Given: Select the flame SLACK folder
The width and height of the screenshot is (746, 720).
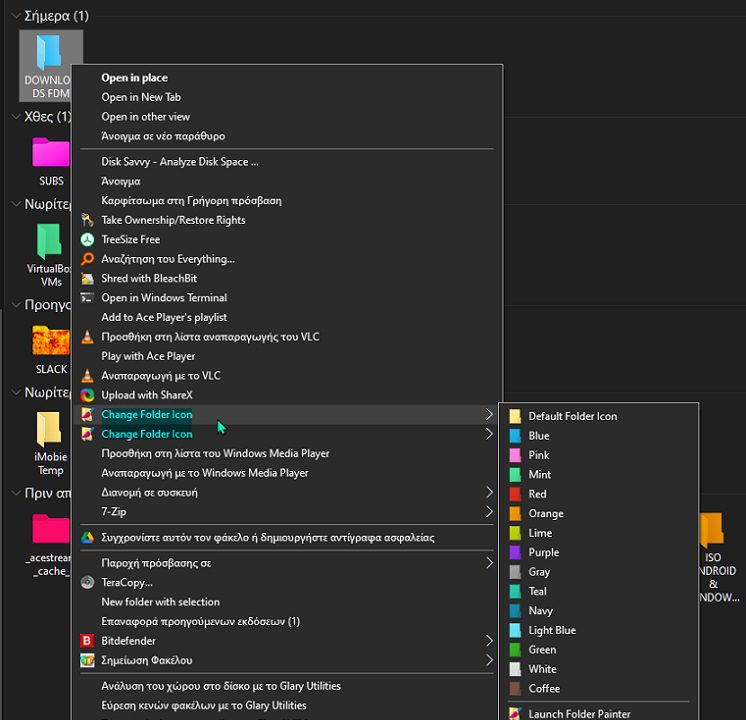Looking at the screenshot, I should (x=51, y=350).
